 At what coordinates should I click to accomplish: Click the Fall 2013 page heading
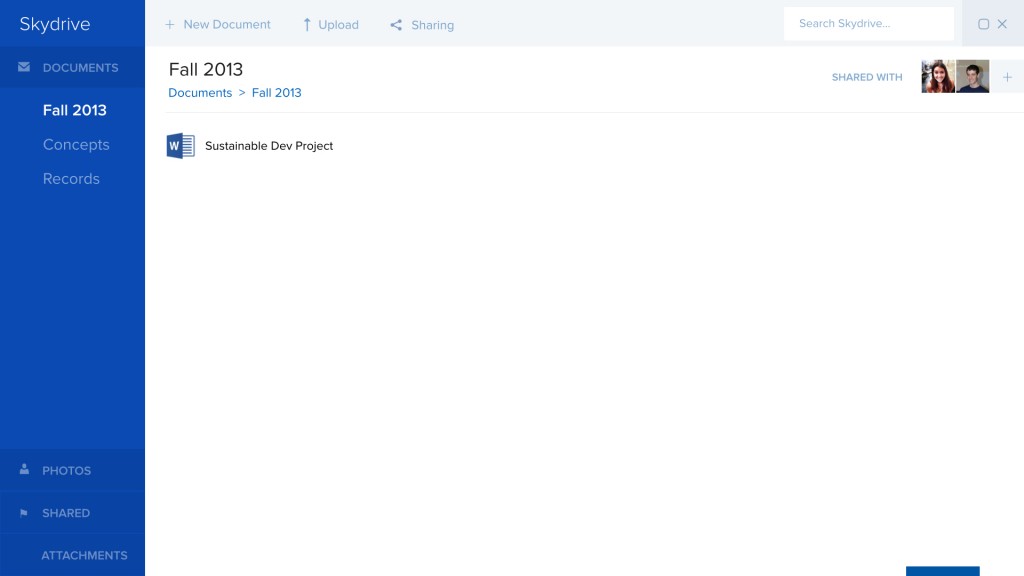click(206, 69)
